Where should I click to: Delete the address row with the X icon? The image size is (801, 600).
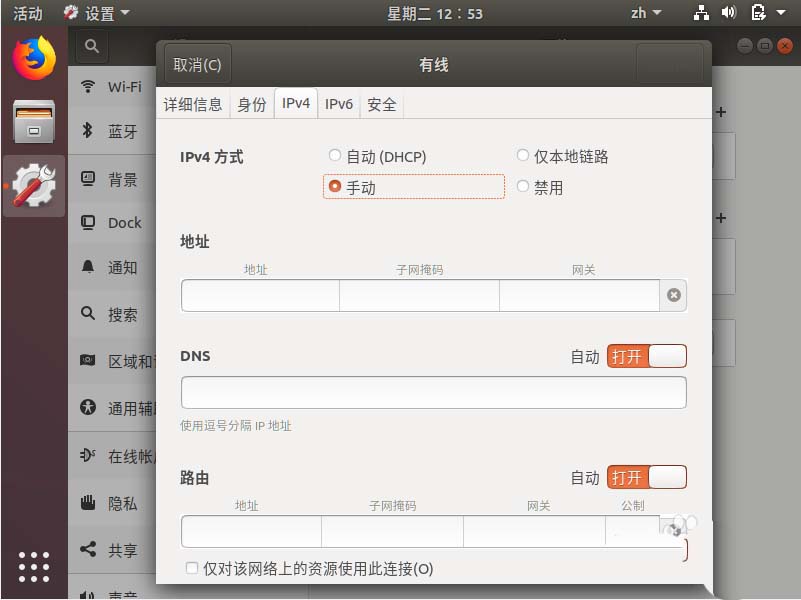pyautogui.click(x=674, y=295)
